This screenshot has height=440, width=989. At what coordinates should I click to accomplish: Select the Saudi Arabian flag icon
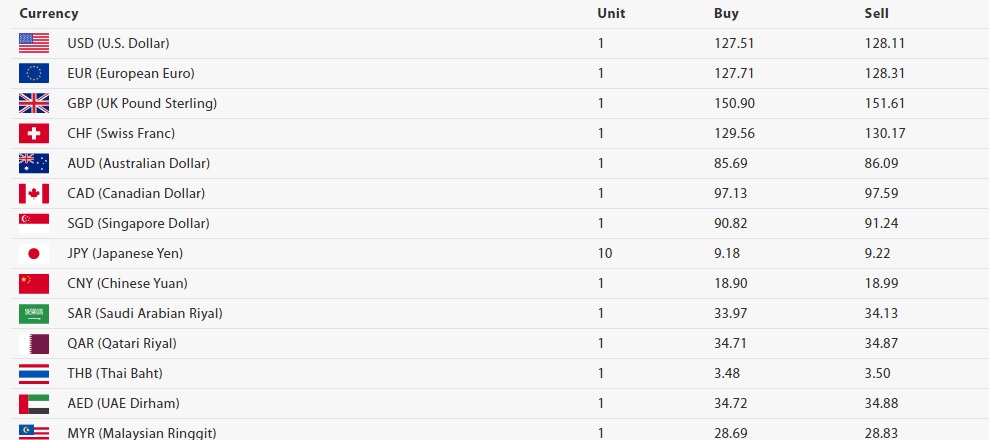[33, 313]
